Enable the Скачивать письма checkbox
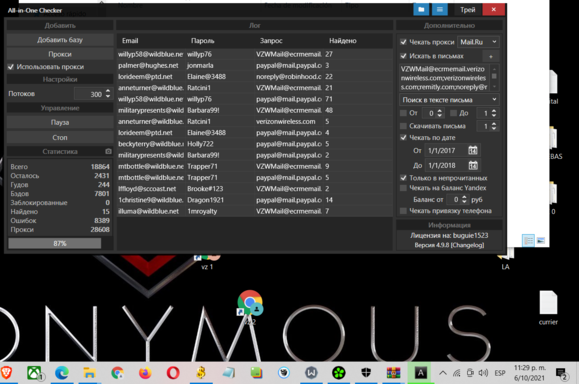 tap(403, 126)
